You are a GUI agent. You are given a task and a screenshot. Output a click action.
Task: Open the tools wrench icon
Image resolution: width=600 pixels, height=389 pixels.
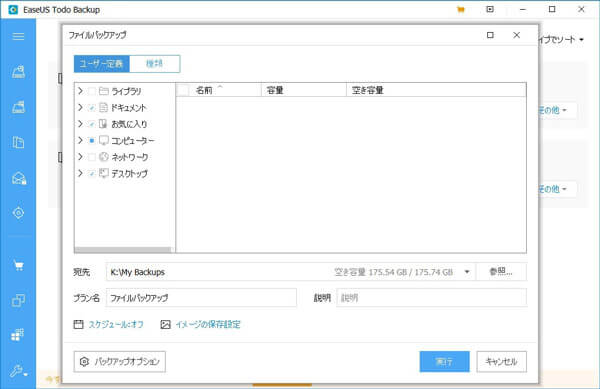coord(18,371)
